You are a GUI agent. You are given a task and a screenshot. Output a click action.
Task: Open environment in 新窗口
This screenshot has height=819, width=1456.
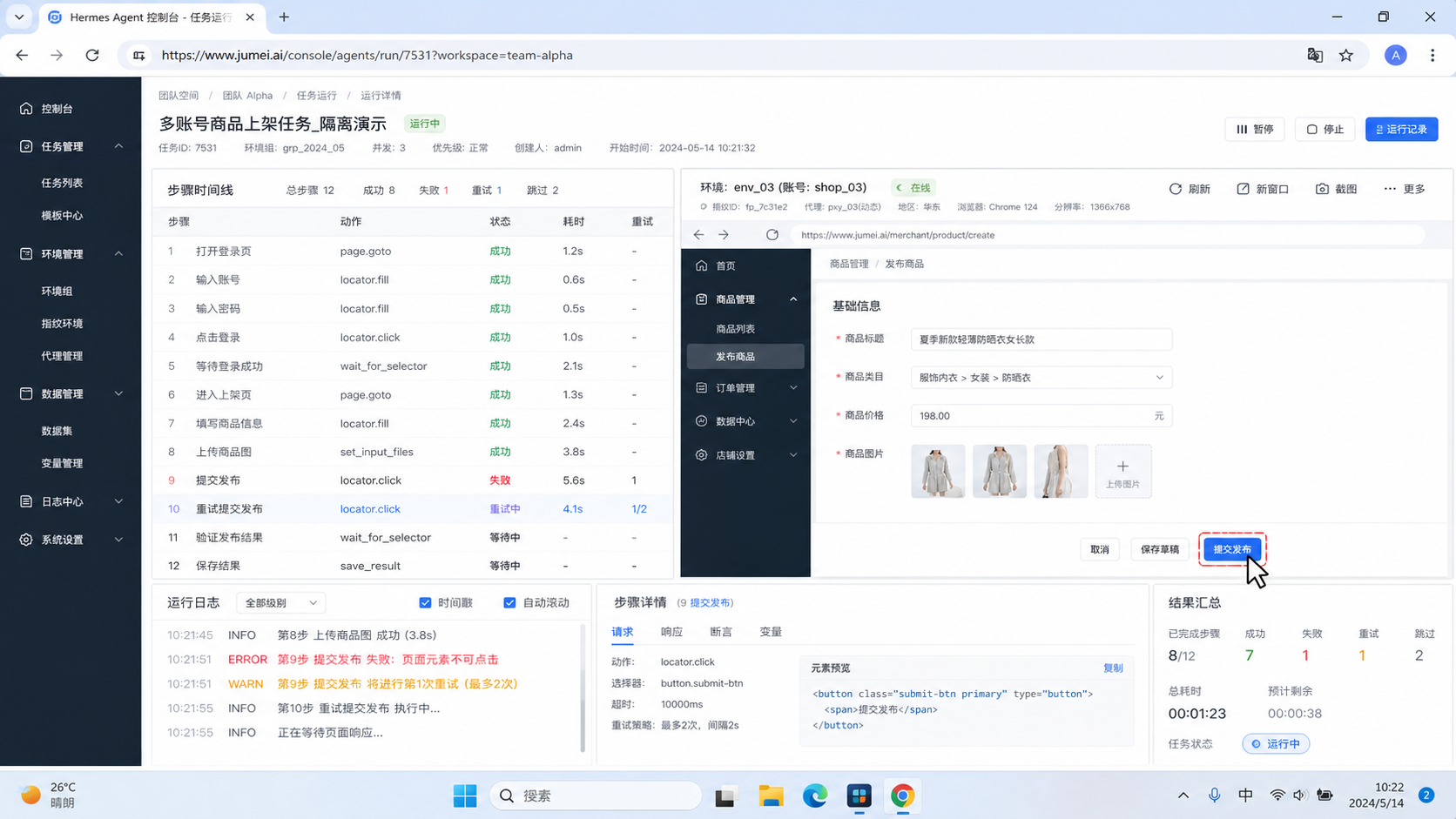pos(1263,189)
